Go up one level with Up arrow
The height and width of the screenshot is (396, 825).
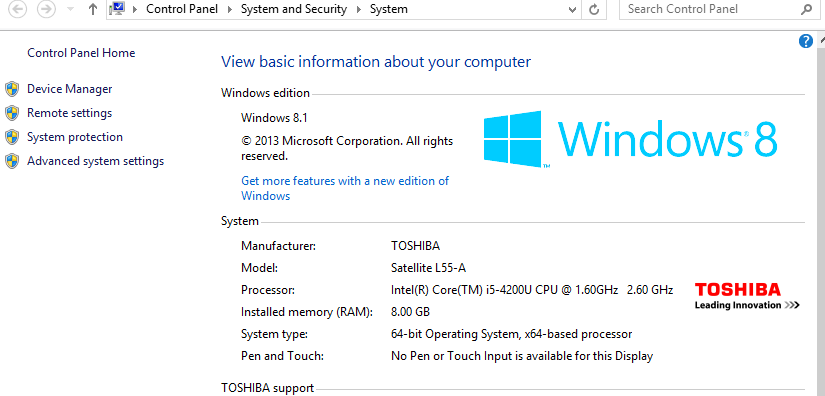point(93,9)
